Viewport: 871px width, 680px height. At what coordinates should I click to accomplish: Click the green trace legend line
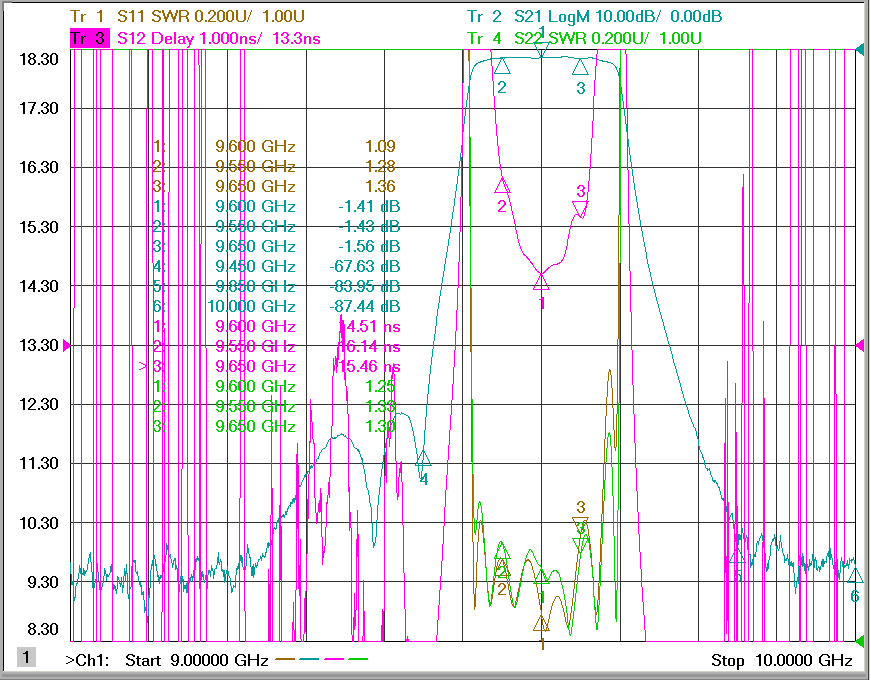click(x=358, y=659)
